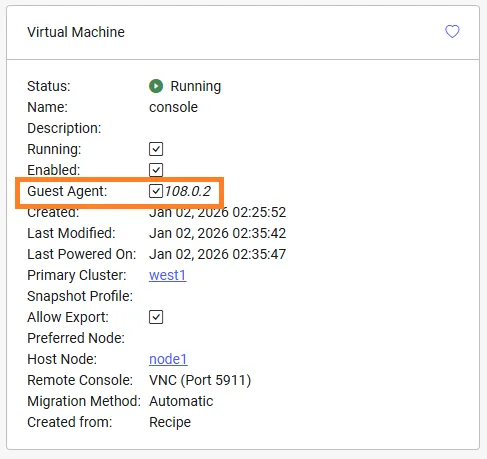Viewport: 487px width, 459px height.
Task: Toggle the Allow Export checkbox
Action: [x=156, y=317]
